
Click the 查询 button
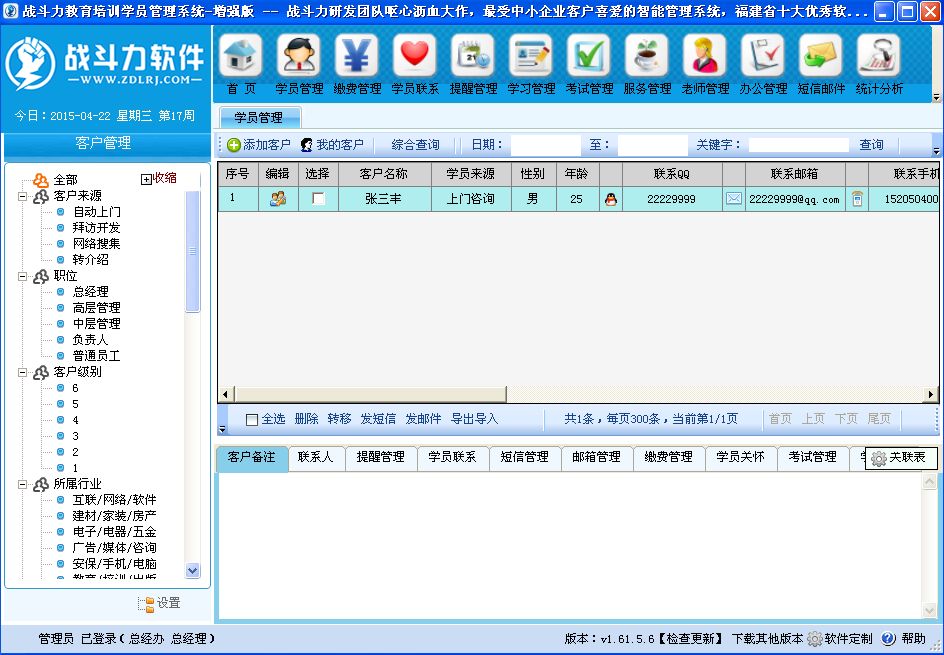(871, 145)
